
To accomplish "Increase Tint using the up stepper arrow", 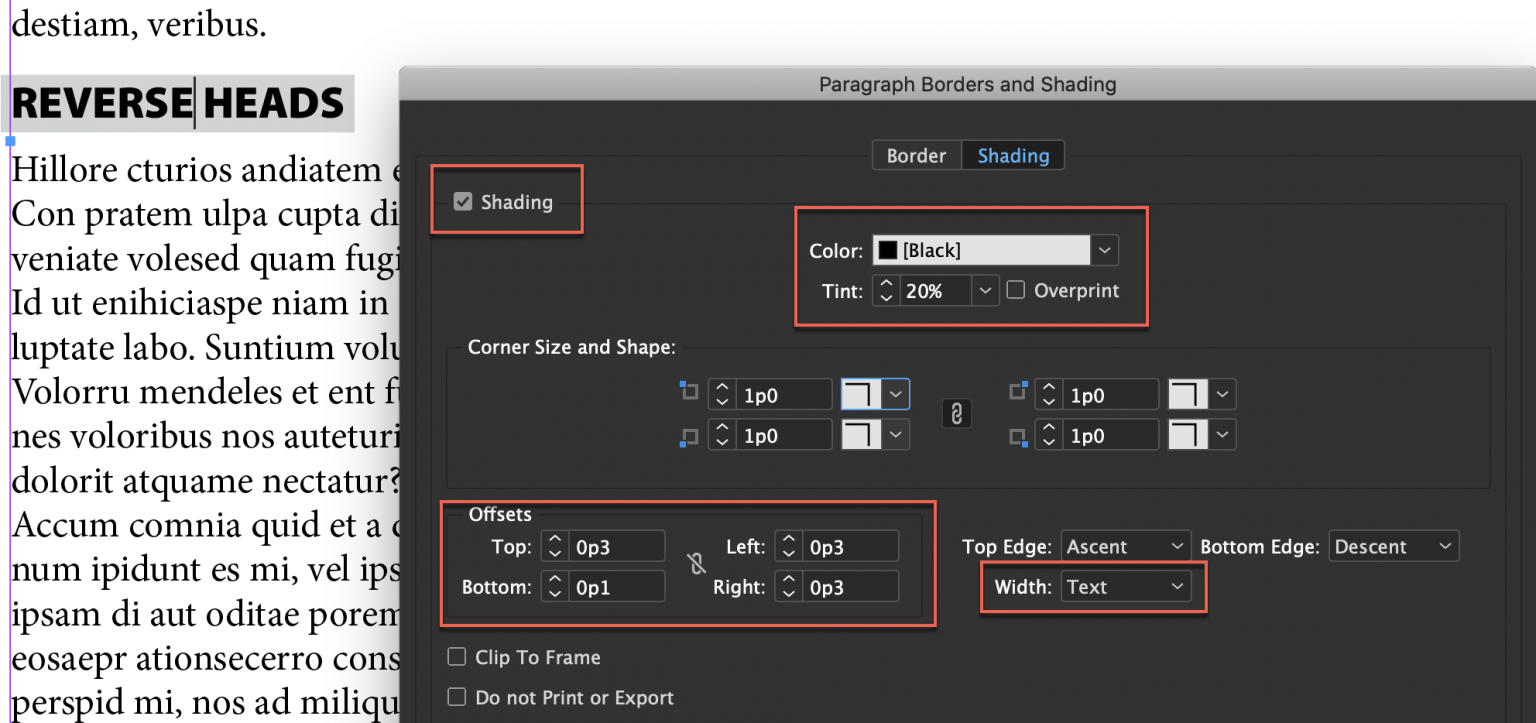I will click(886, 284).
